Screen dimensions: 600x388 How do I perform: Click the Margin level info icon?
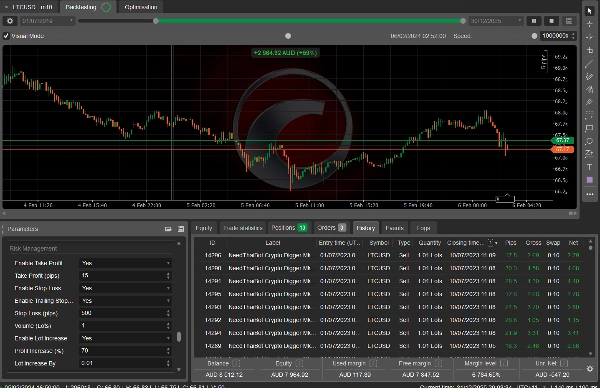pos(504,363)
